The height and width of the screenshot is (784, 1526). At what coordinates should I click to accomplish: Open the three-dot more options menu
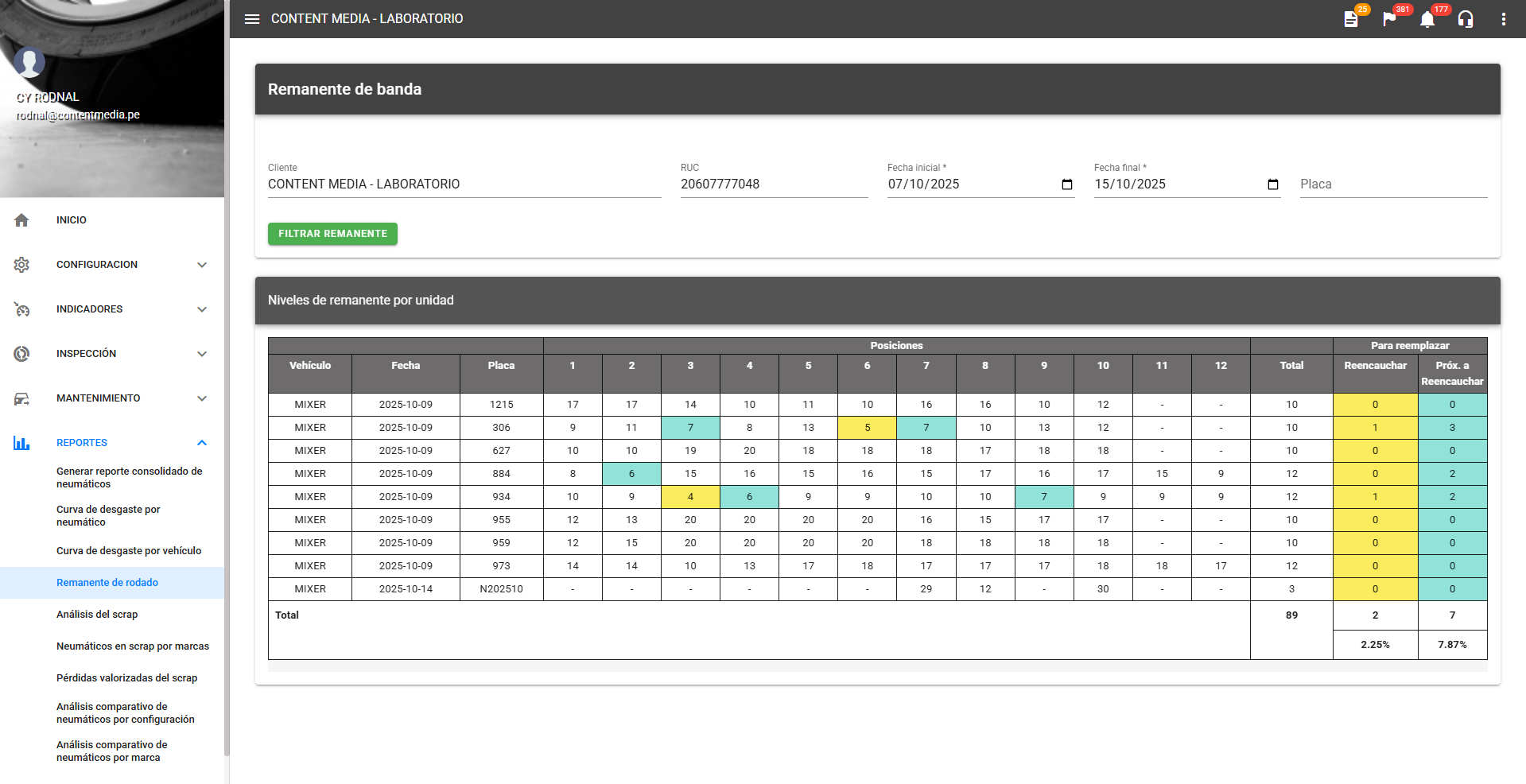[x=1503, y=19]
